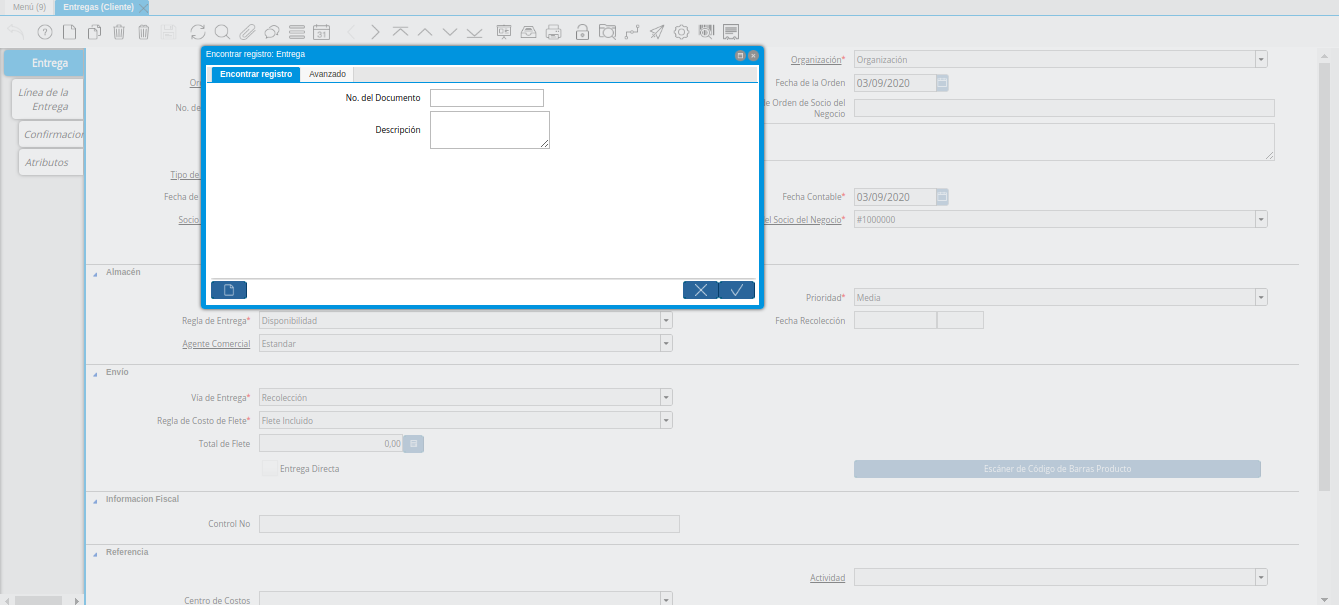Image resolution: width=1339 pixels, height=605 pixels.
Task: Refresh the record using the circular arrows icon
Action: [x=198, y=32]
